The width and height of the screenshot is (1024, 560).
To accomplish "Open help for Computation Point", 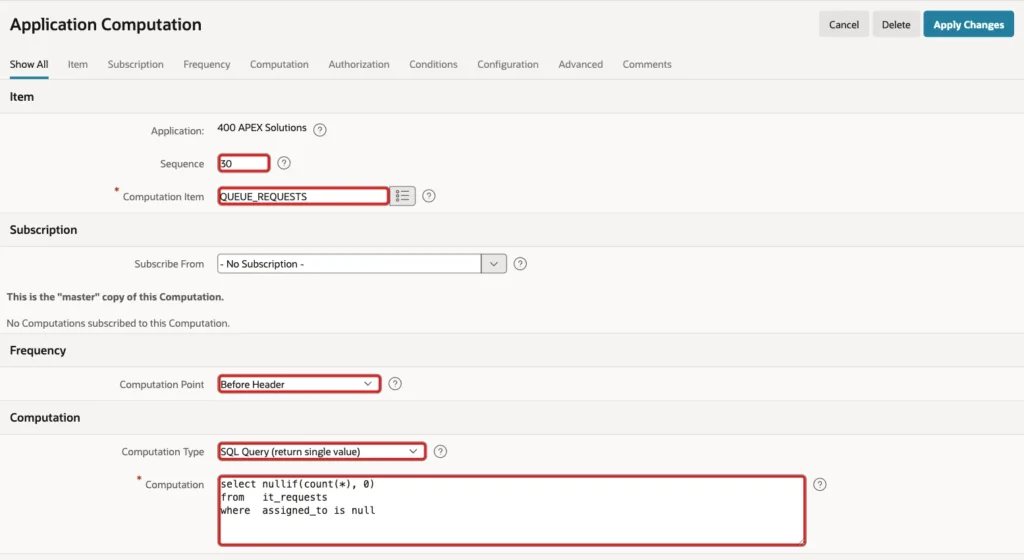I will (395, 384).
